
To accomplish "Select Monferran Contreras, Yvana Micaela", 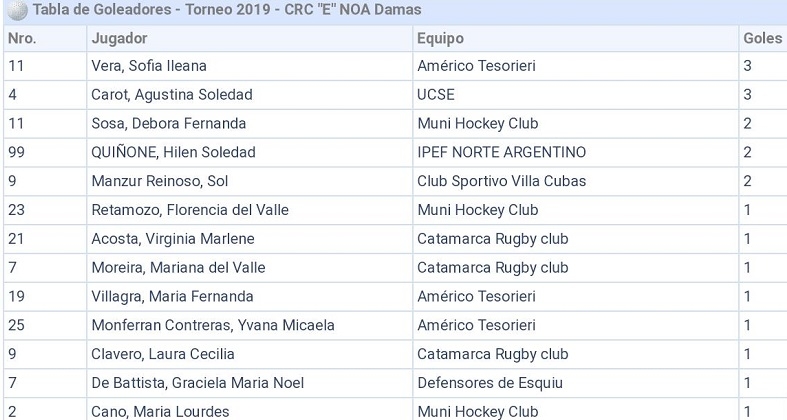I will click(213, 326).
